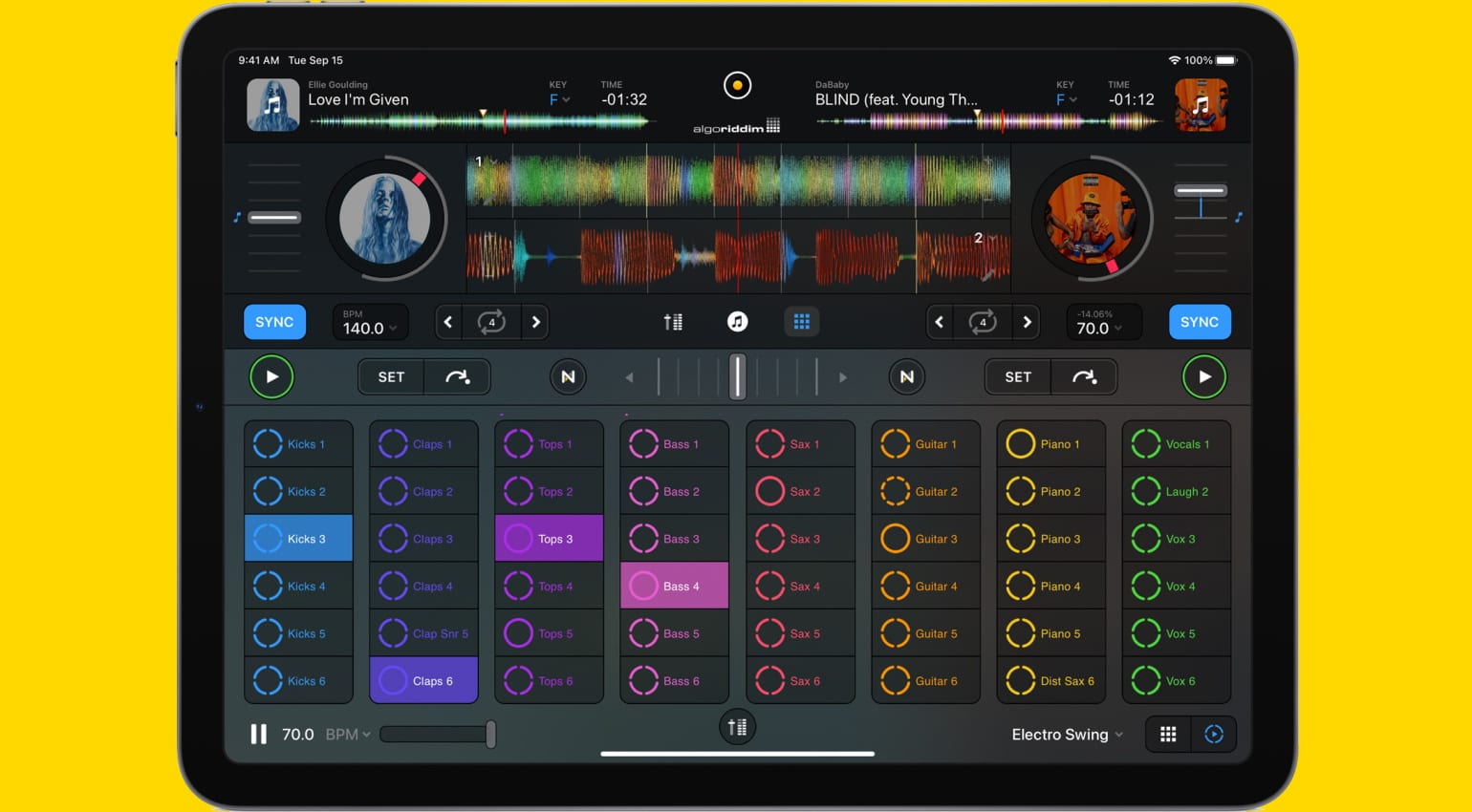Tap the left deck jog wheel
This screenshot has height=812, width=1472.
click(385, 218)
